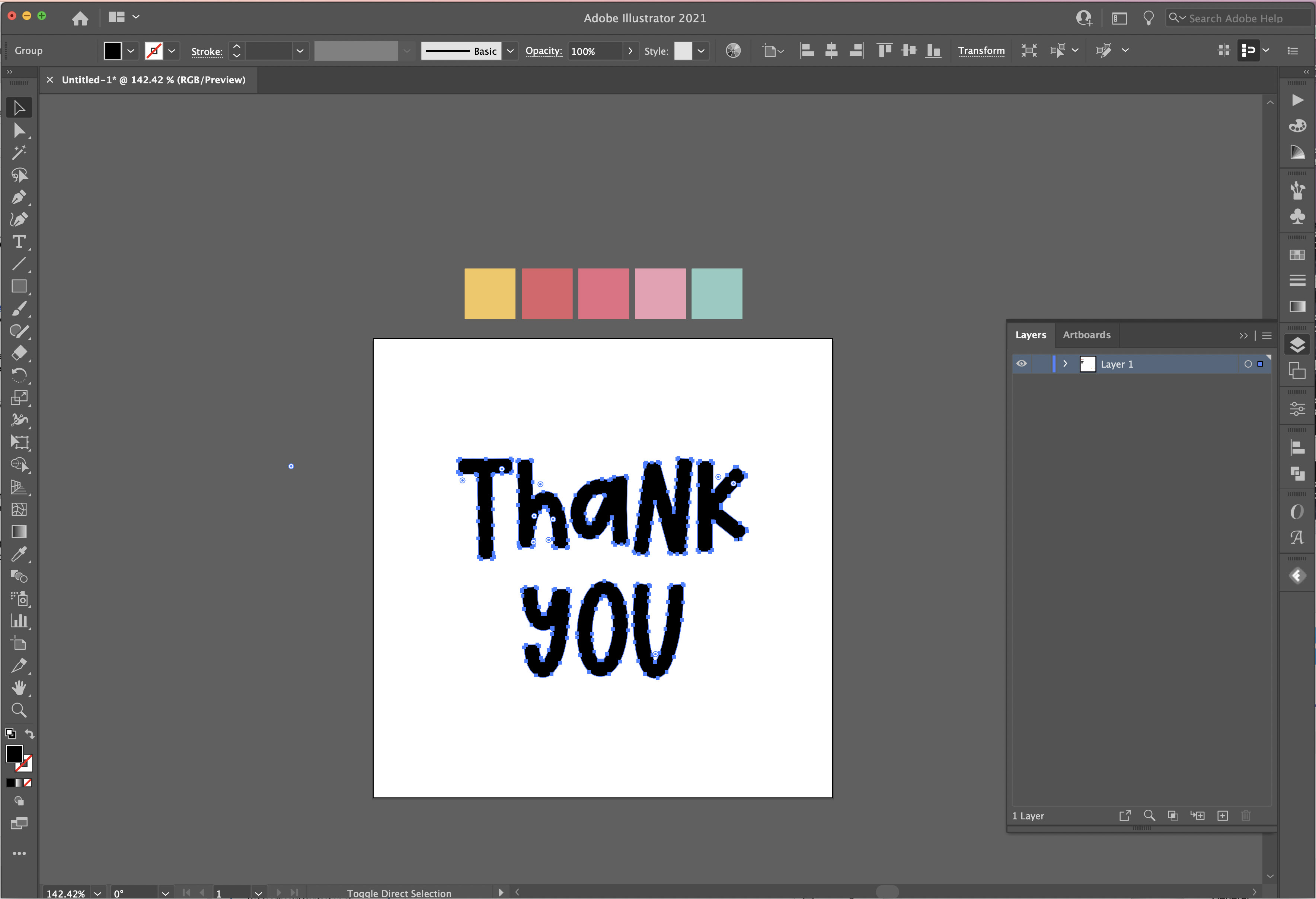Click vertical align top icon
Viewport: 1316px width, 899px height.
click(884, 51)
